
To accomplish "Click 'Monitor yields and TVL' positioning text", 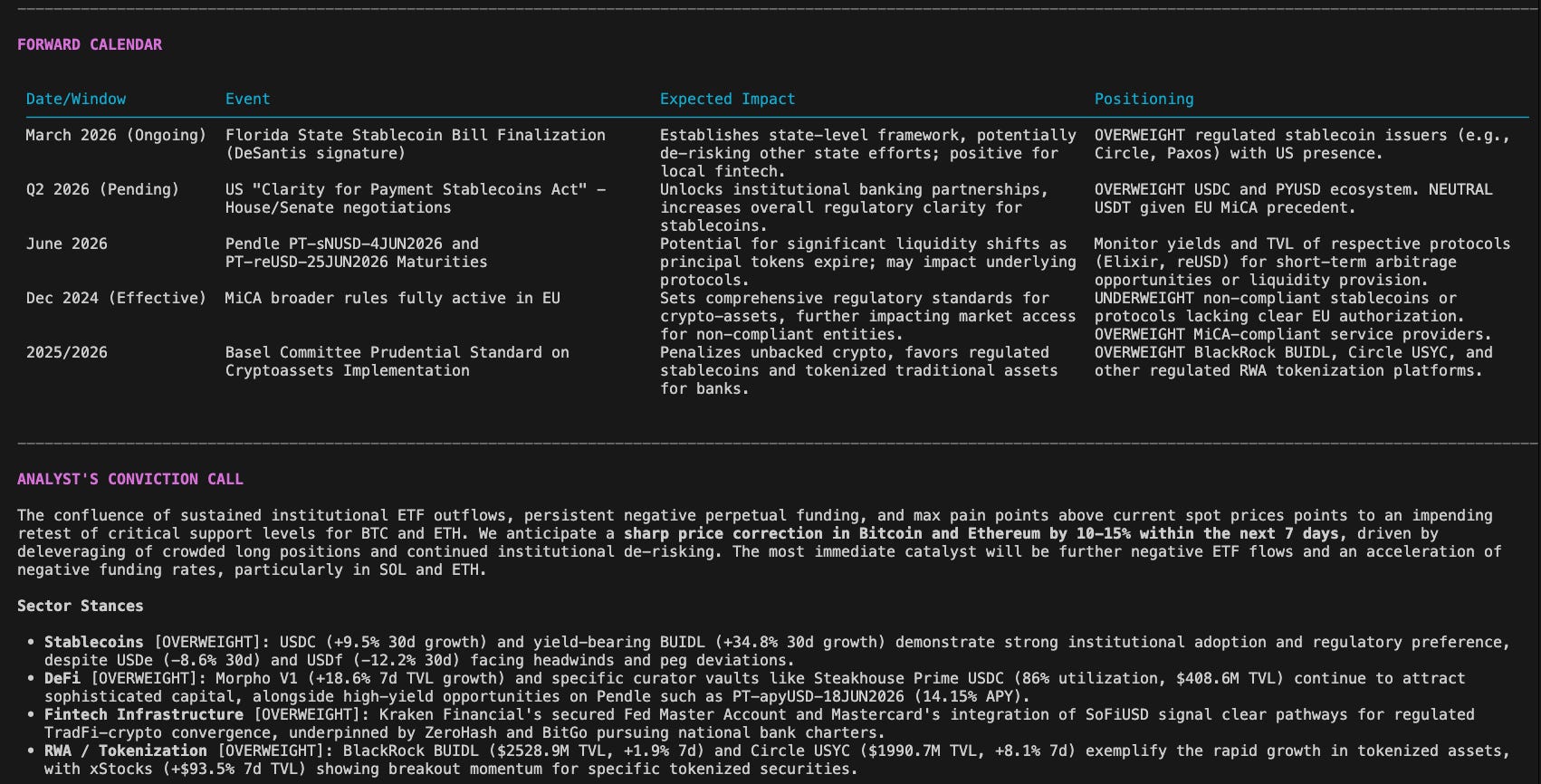I will [1302, 262].
